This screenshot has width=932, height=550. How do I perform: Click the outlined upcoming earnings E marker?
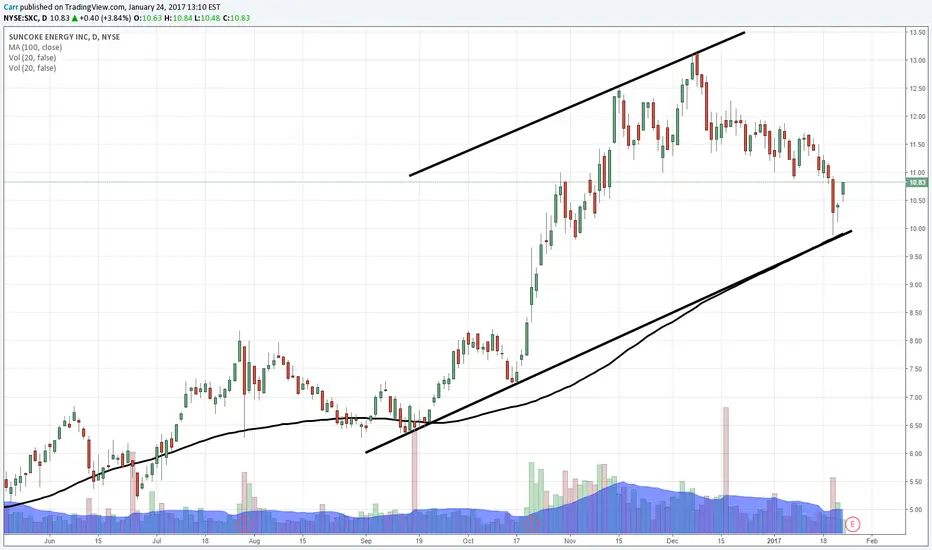click(852, 524)
